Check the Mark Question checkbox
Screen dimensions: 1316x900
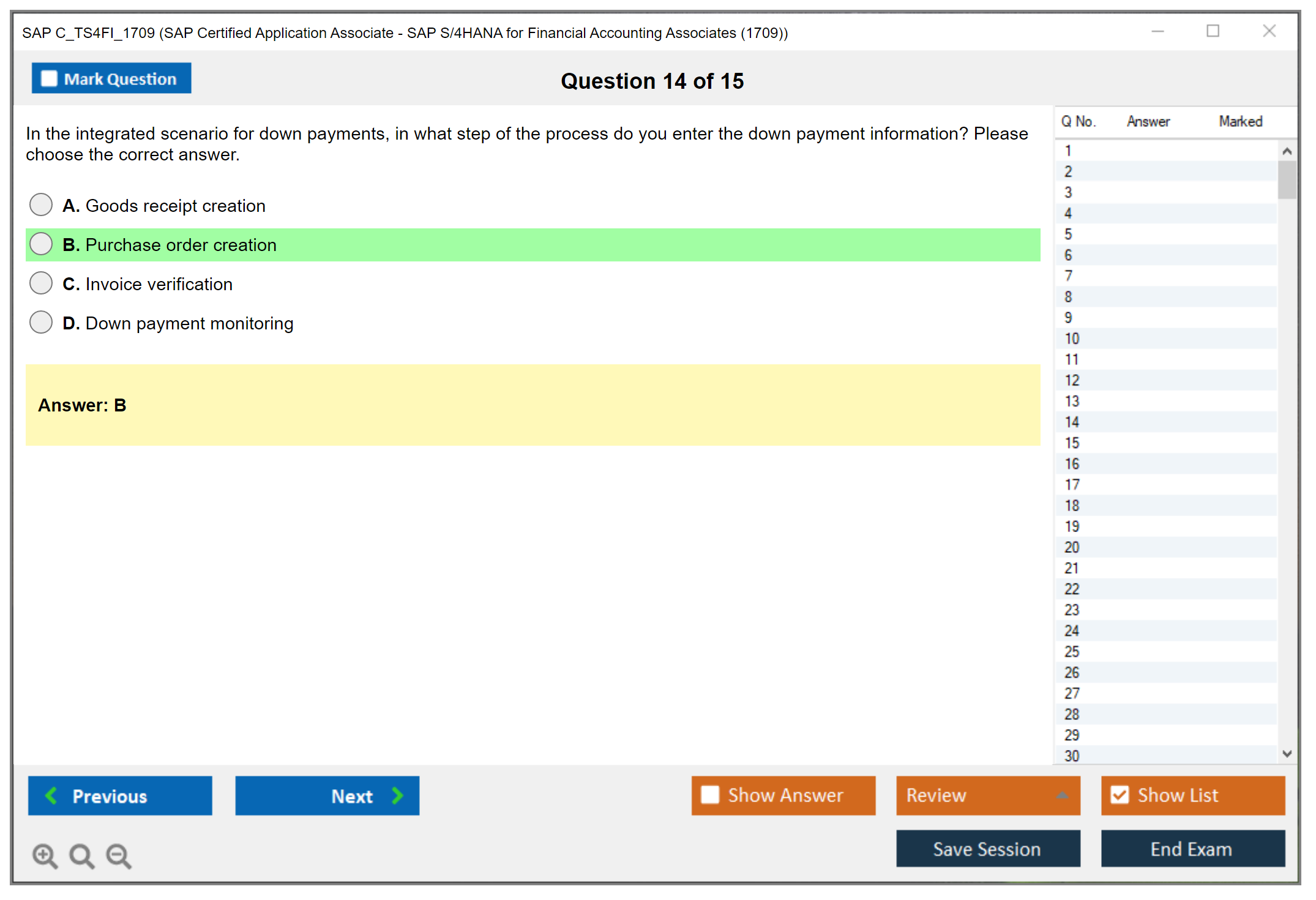coord(49,78)
